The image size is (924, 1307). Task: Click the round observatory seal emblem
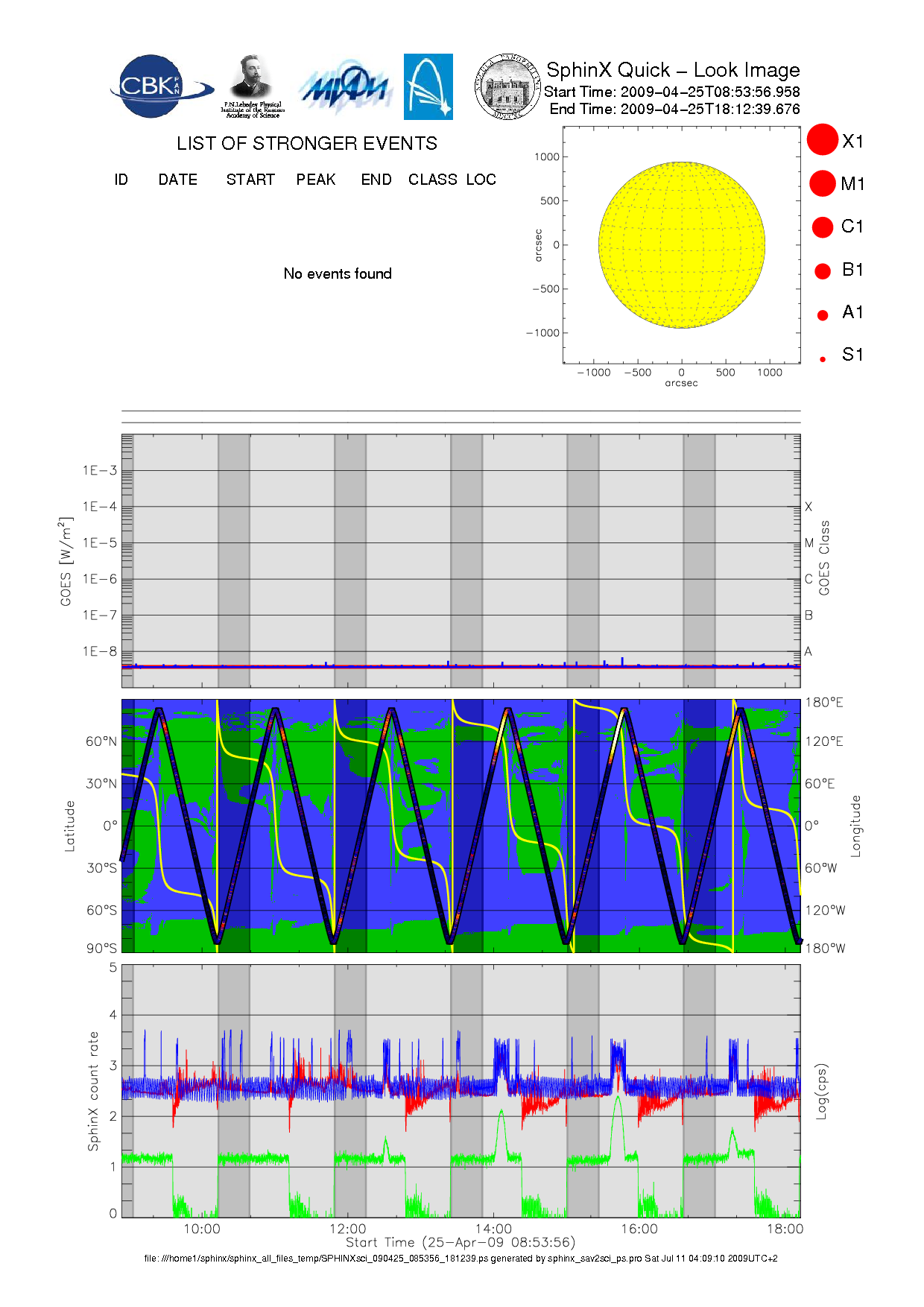(507, 87)
